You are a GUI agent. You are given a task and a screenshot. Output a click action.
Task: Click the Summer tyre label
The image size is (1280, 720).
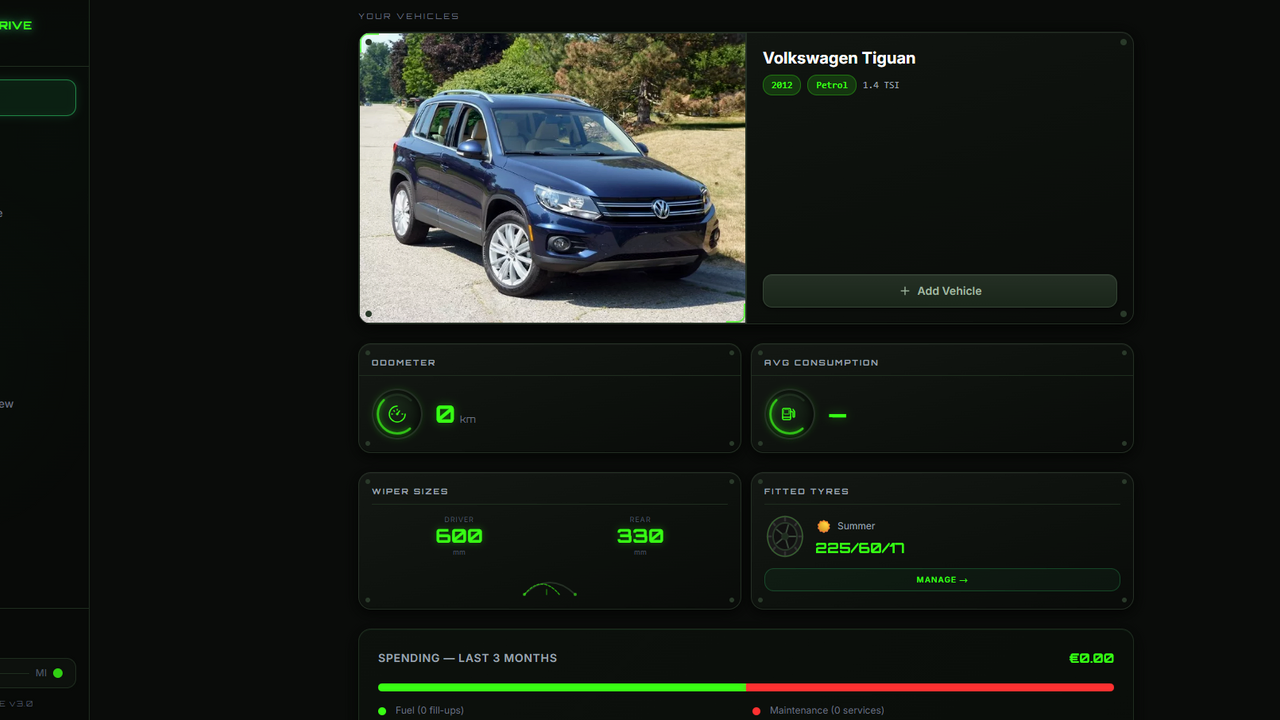tap(856, 526)
